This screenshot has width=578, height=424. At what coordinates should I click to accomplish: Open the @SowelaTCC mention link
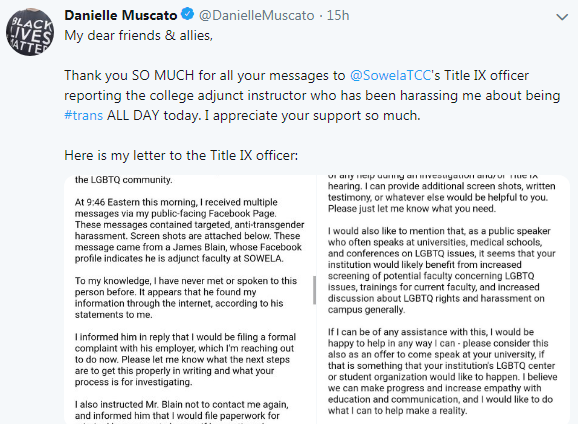click(390, 75)
